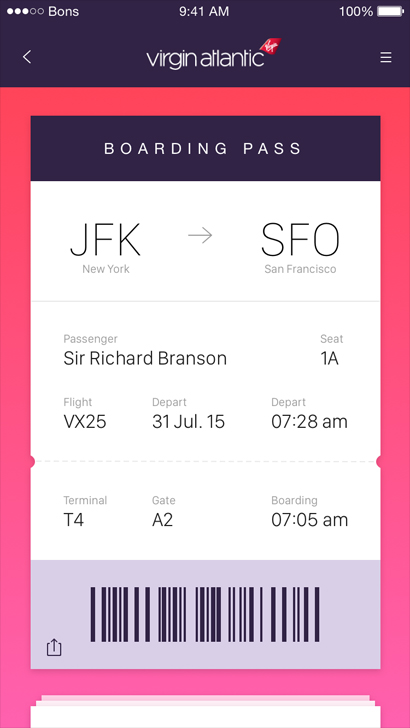Tap the signal strength dots

tap(25, 11)
